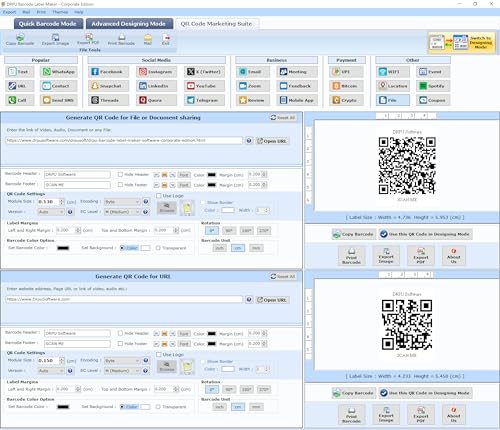Set rotation to 90° in File panel
The width and height of the screenshot is (500, 430).
[x=229, y=231]
